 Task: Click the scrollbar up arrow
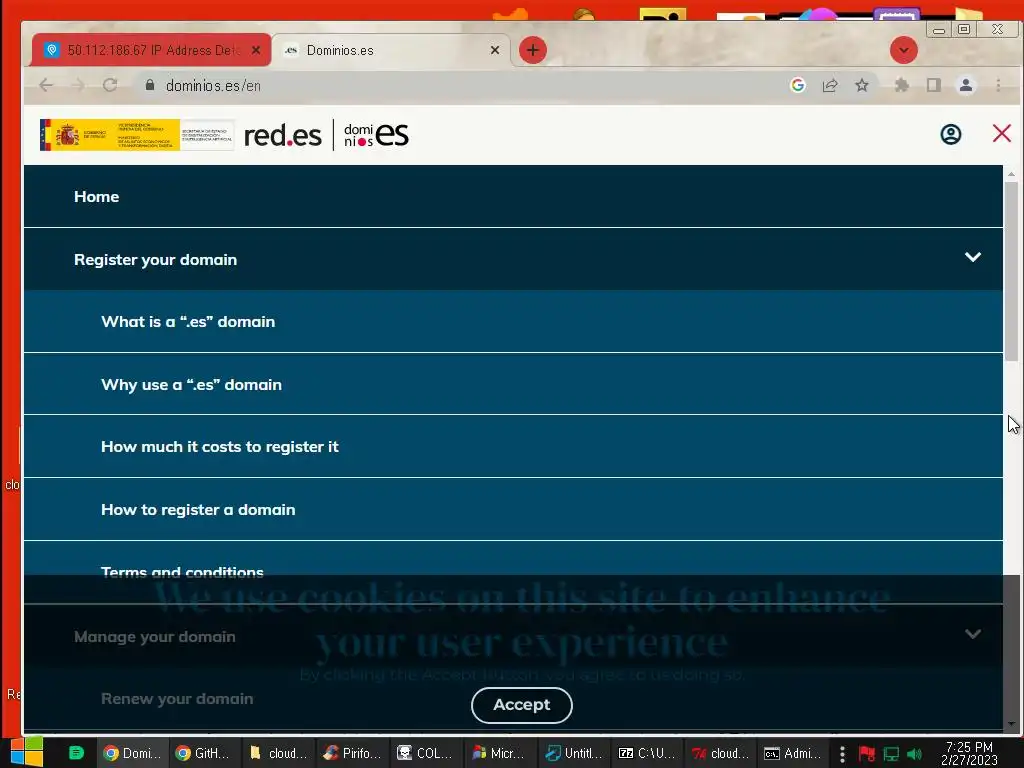(x=1011, y=174)
